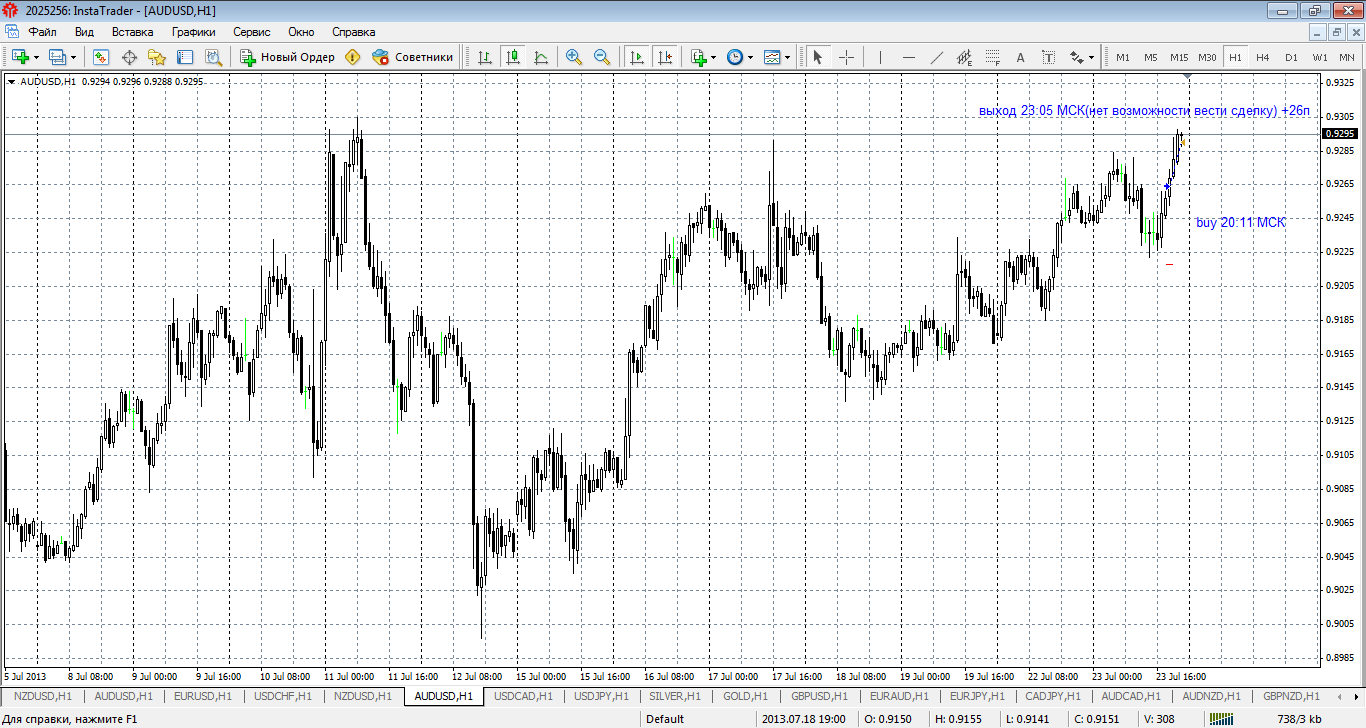This screenshot has width=1366, height=728.
Task: Expand the Indicators dropdown arrow
Action: tap(714, 57)
